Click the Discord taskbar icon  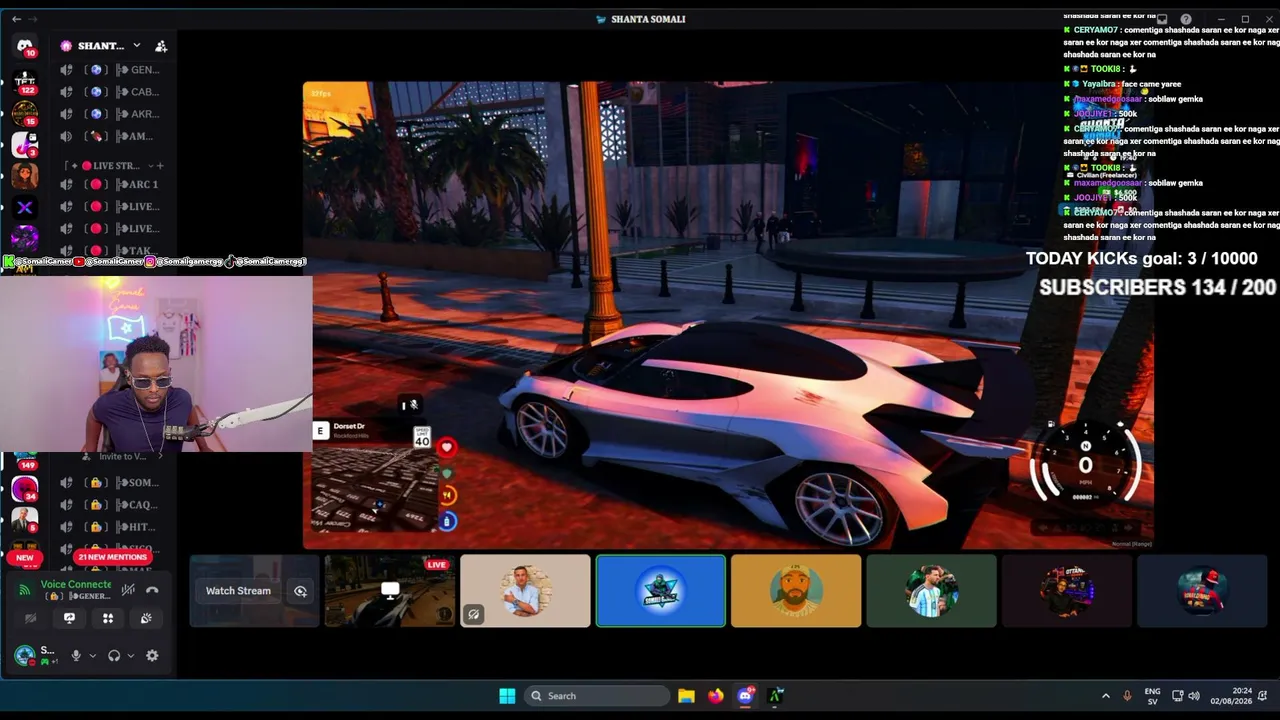[x=746, y=696]
